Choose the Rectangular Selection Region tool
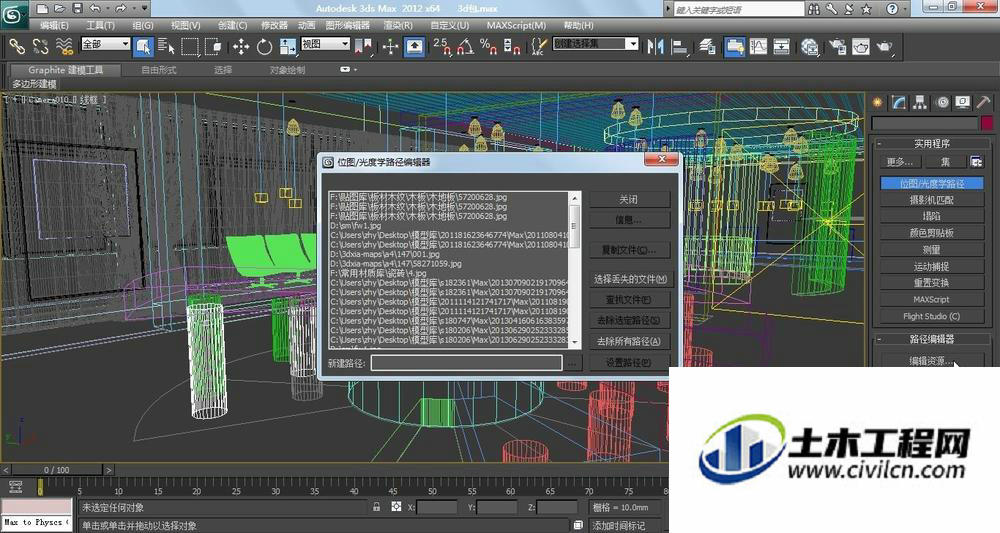This screenshot has height=533, width=1000. point(189,47)
